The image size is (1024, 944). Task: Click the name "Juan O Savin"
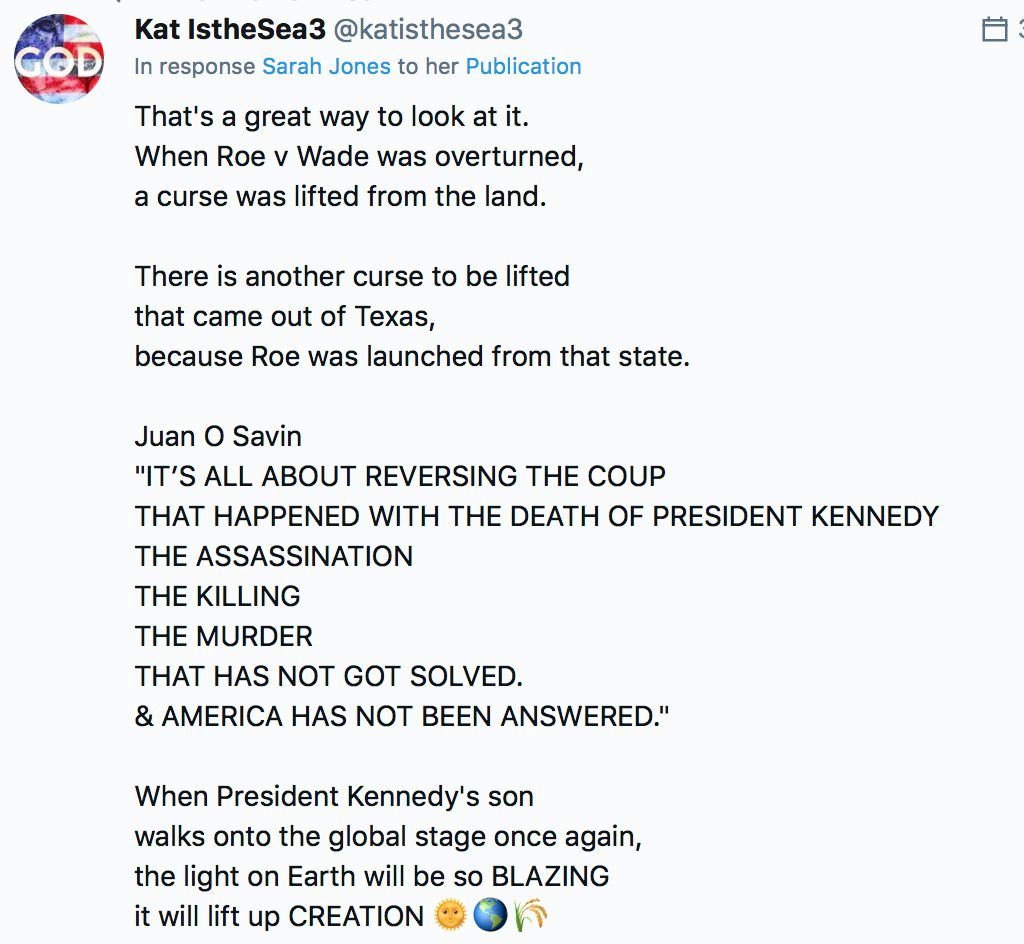218,437
